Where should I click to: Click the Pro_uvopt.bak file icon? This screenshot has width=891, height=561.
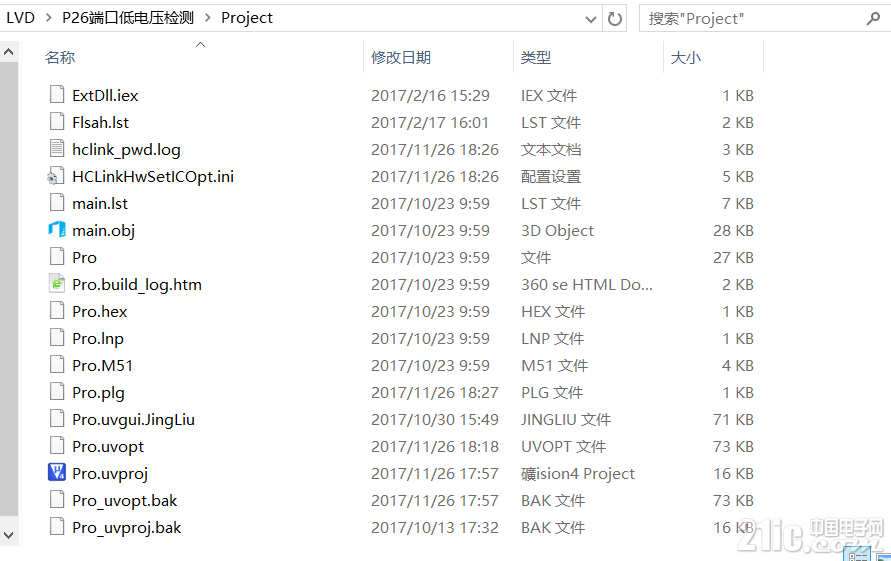coord(57,500)
